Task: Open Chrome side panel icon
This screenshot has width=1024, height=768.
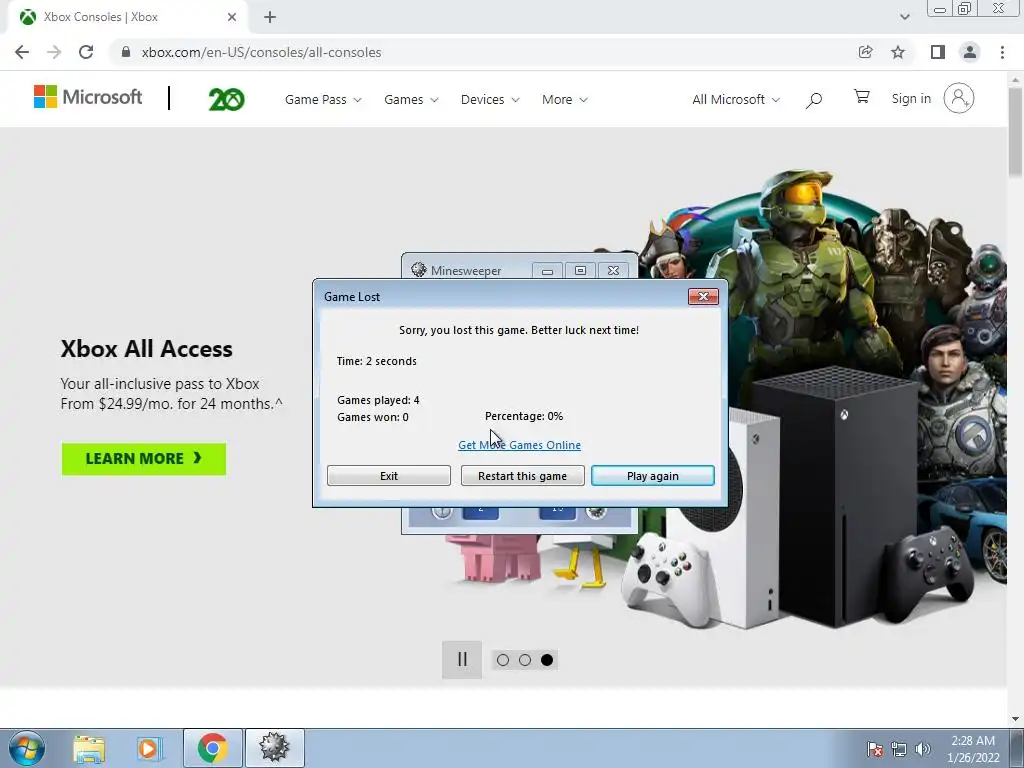Action: click(x=938, y=52)
